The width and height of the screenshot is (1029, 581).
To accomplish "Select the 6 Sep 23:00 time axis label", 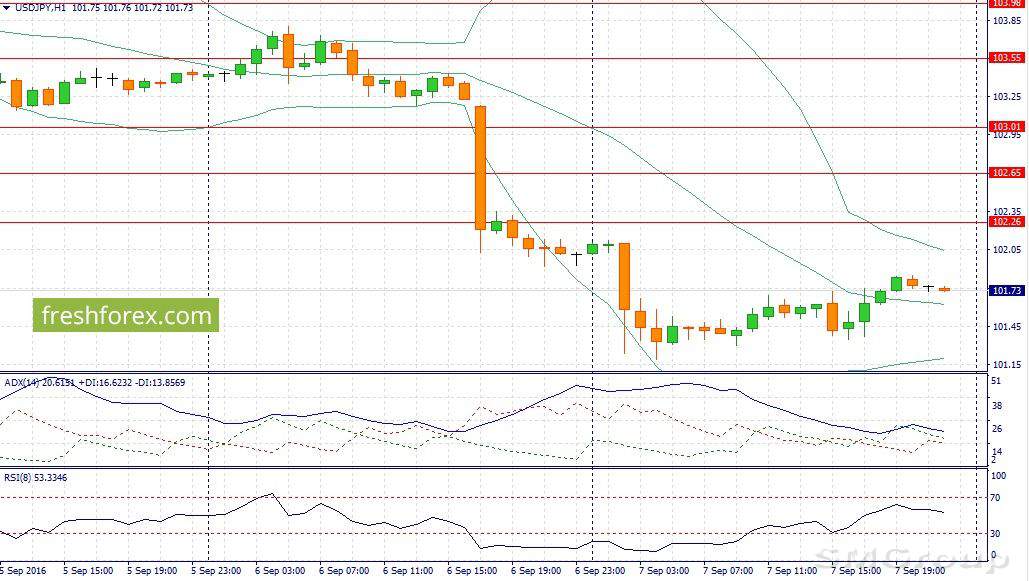I will coord(598,571).
